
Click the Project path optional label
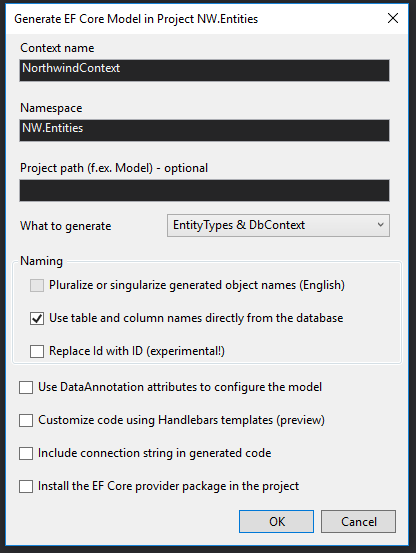tap(114, 168)
